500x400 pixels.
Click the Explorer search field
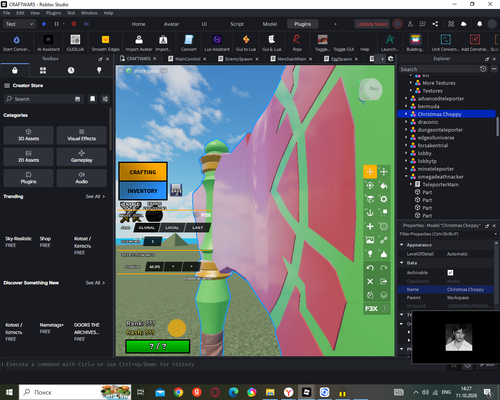point(439,69)
